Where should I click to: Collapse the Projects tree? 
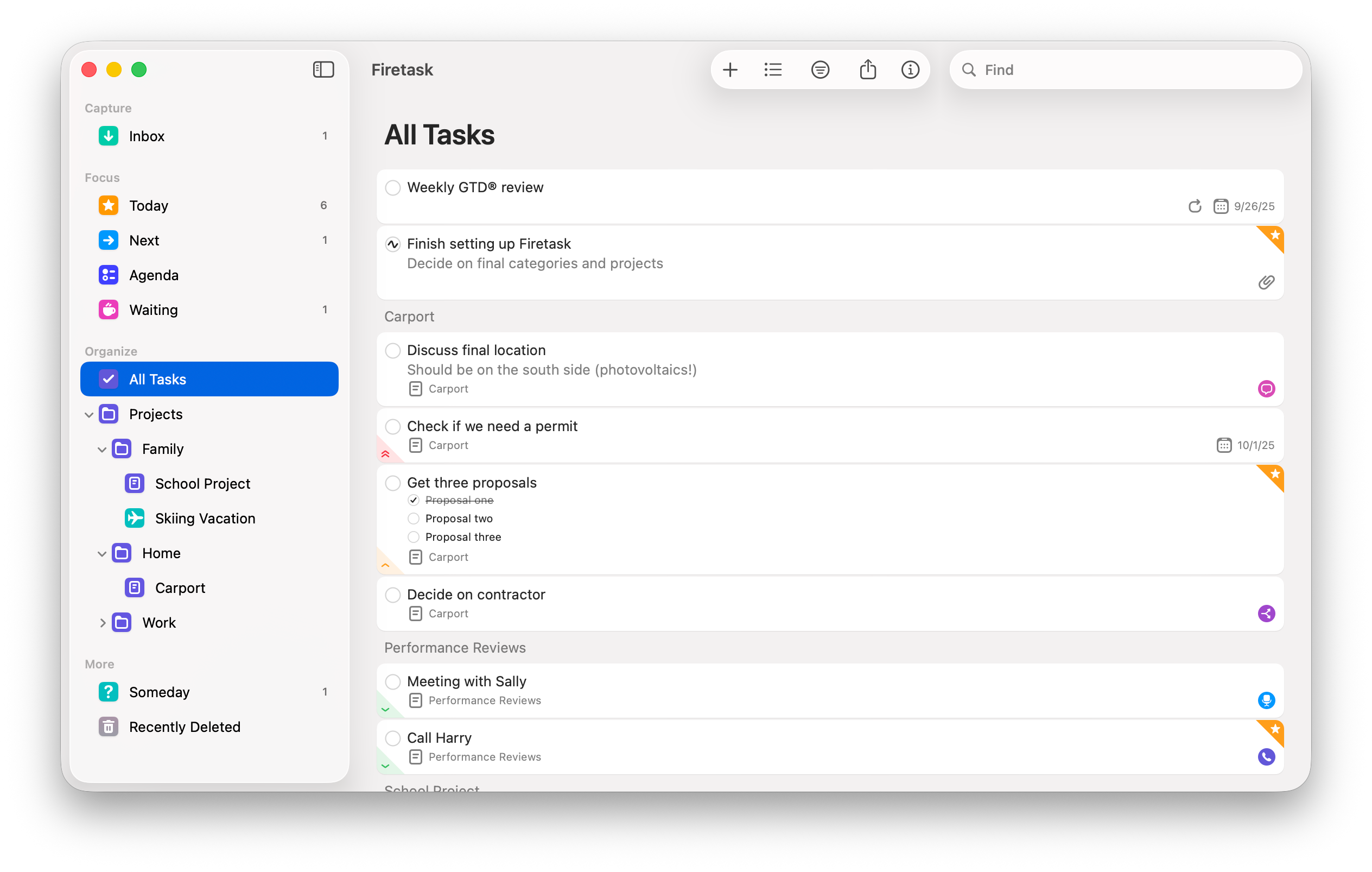89,414
